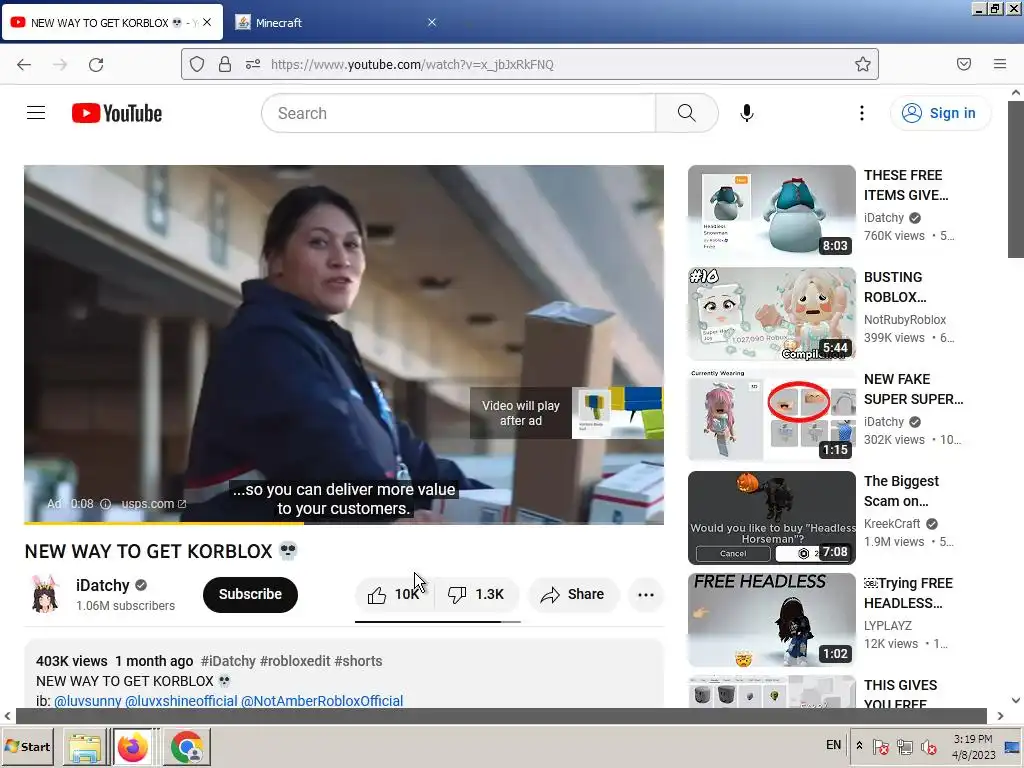Click THESE FREE ITEMS GIVE title
The image size is (1024, 768).
906,185
